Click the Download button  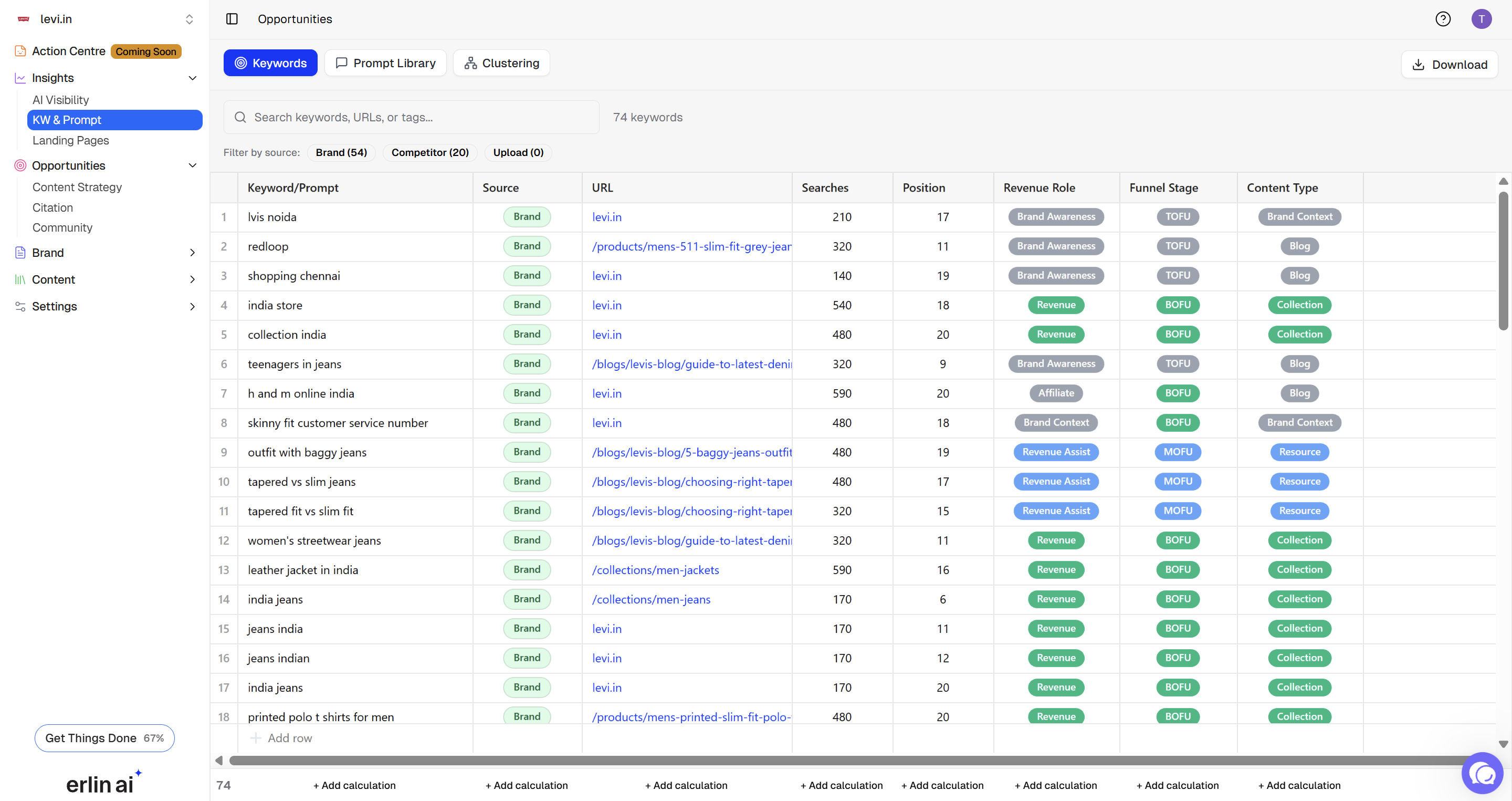(1449, 65)
